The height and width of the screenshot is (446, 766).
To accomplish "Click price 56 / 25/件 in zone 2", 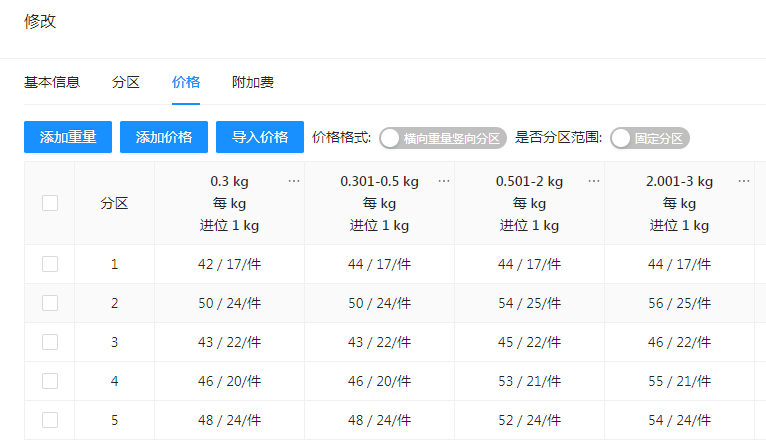I will 679,303.
